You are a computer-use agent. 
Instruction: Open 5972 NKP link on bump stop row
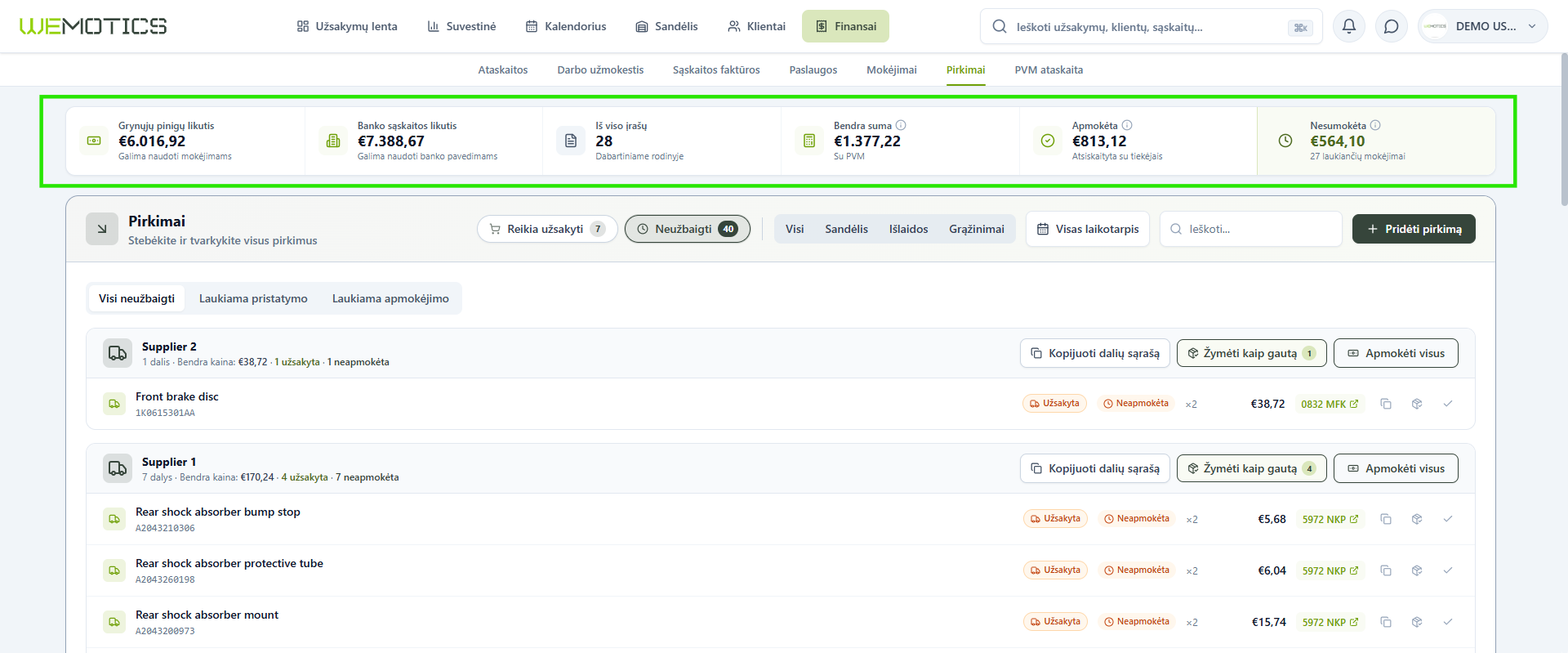[x=1330, y=519]
